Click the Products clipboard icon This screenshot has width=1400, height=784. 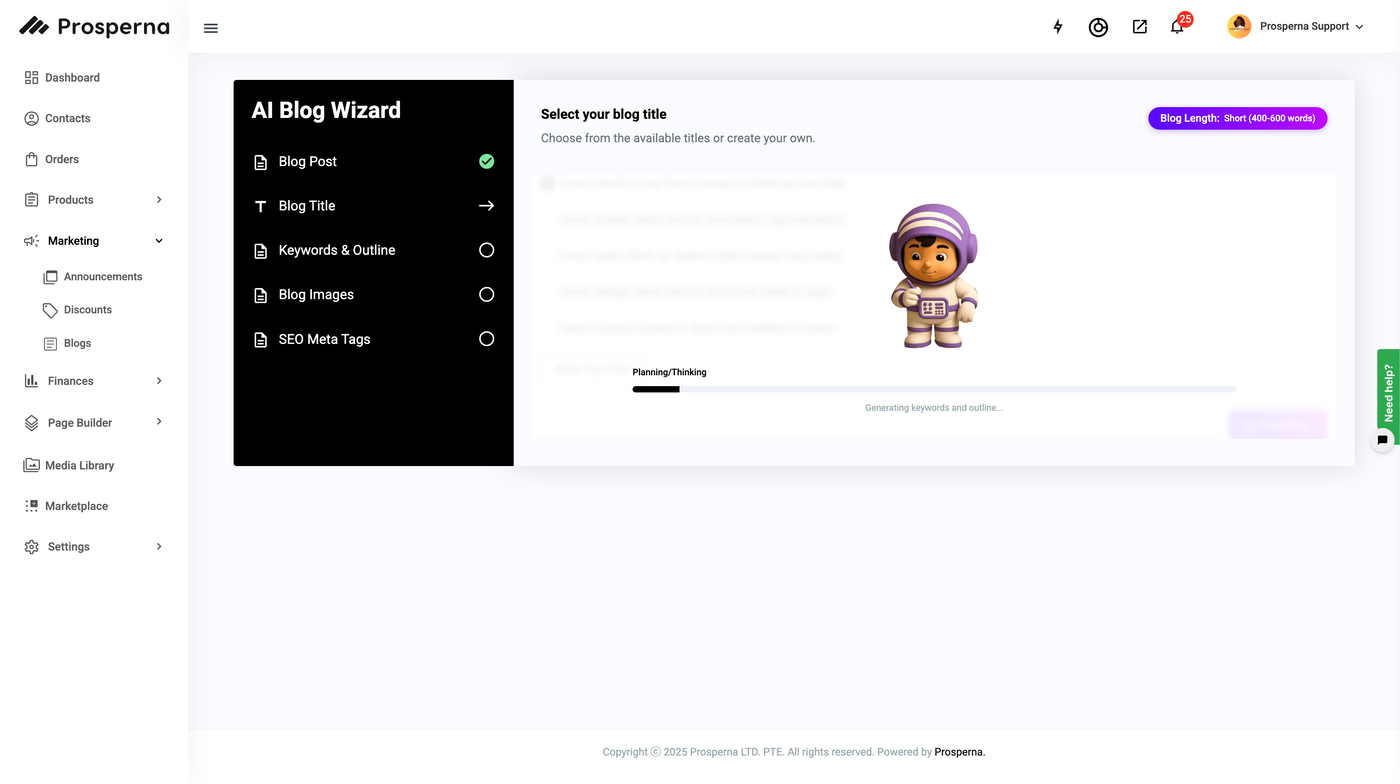point(31,200)
